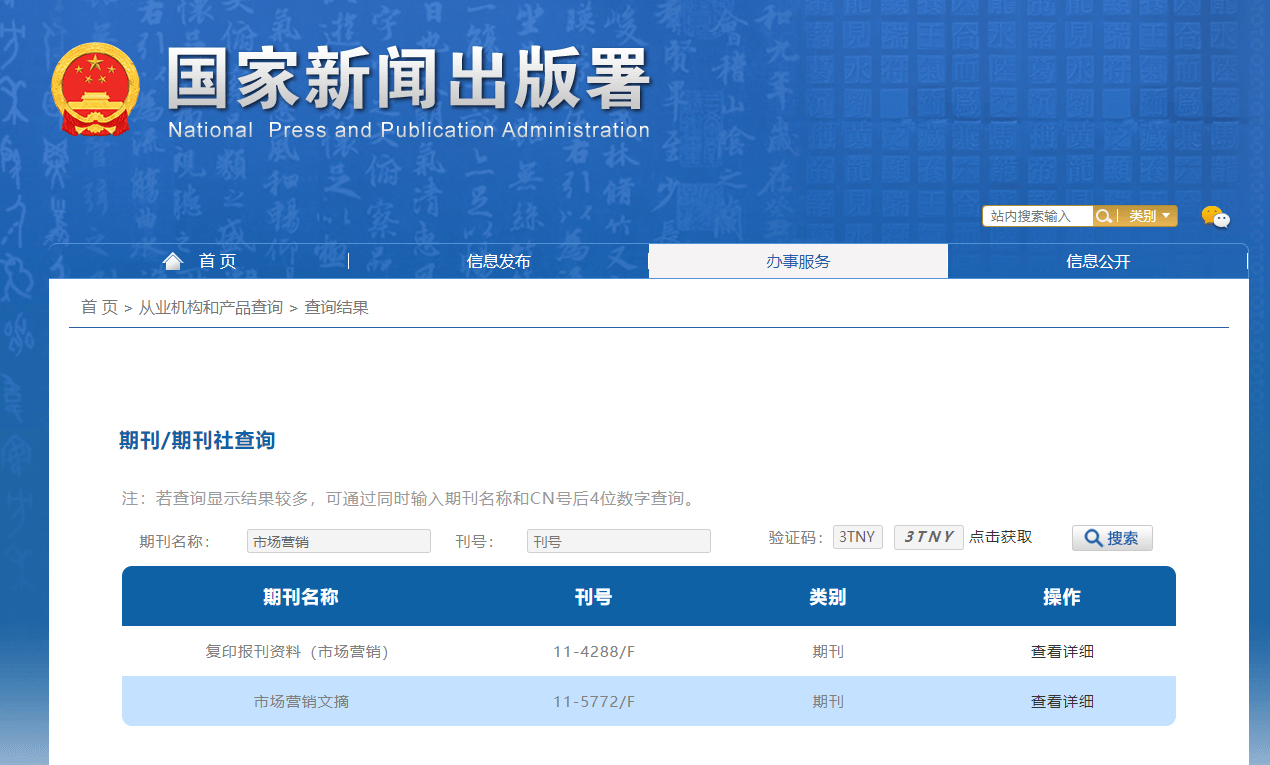1270x765 pixels.
Task: Open the 信息公开 menu
Action: [x=1098, y=261]
